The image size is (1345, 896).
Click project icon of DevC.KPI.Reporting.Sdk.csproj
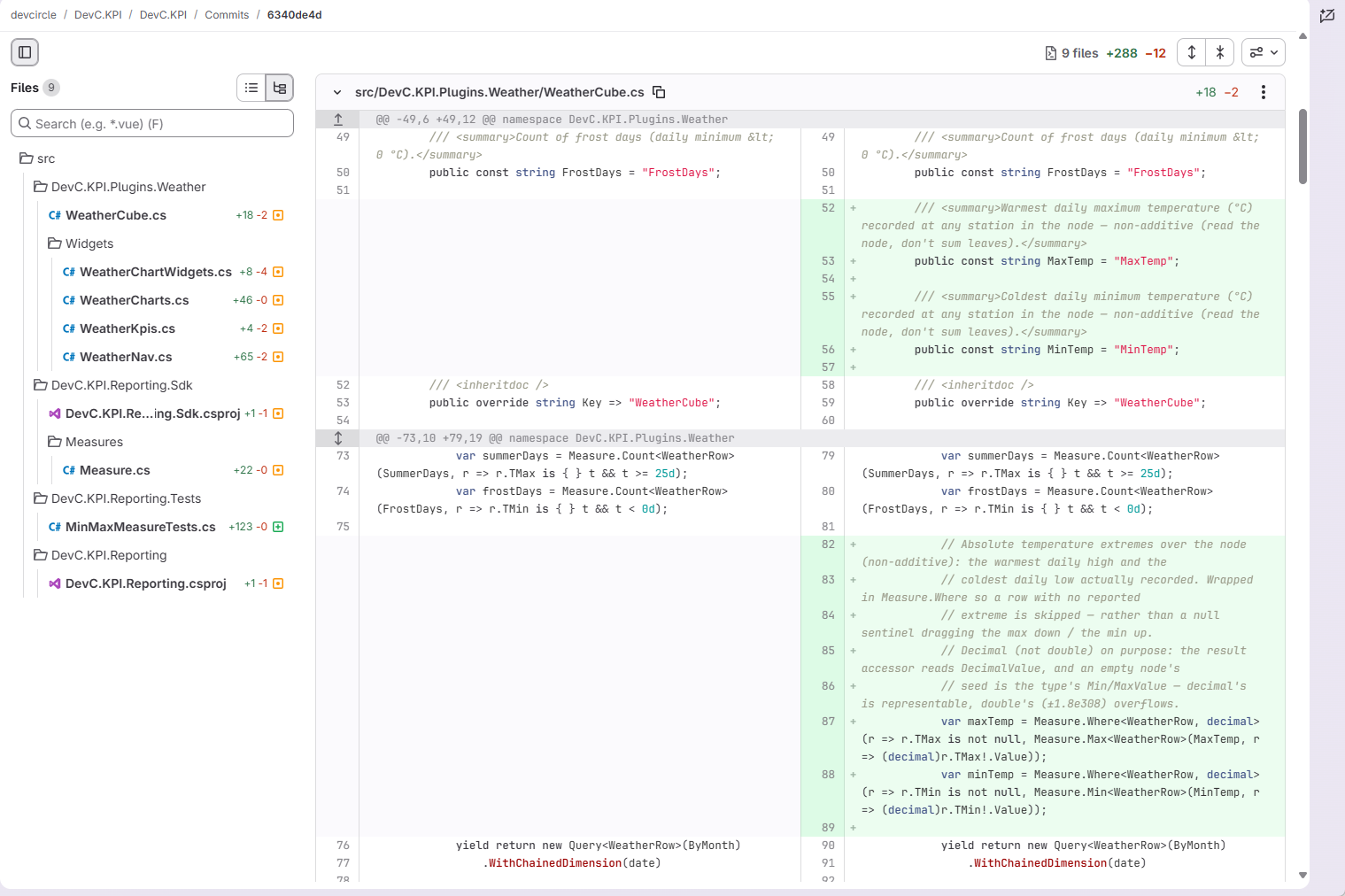[x=55, y=413]
